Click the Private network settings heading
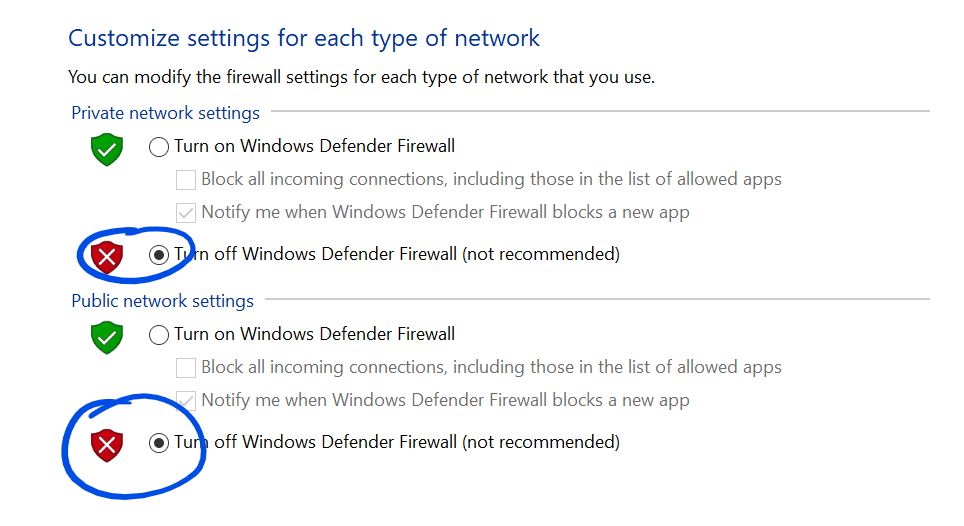This screenshot has height=526, width=964. [165, 113]
